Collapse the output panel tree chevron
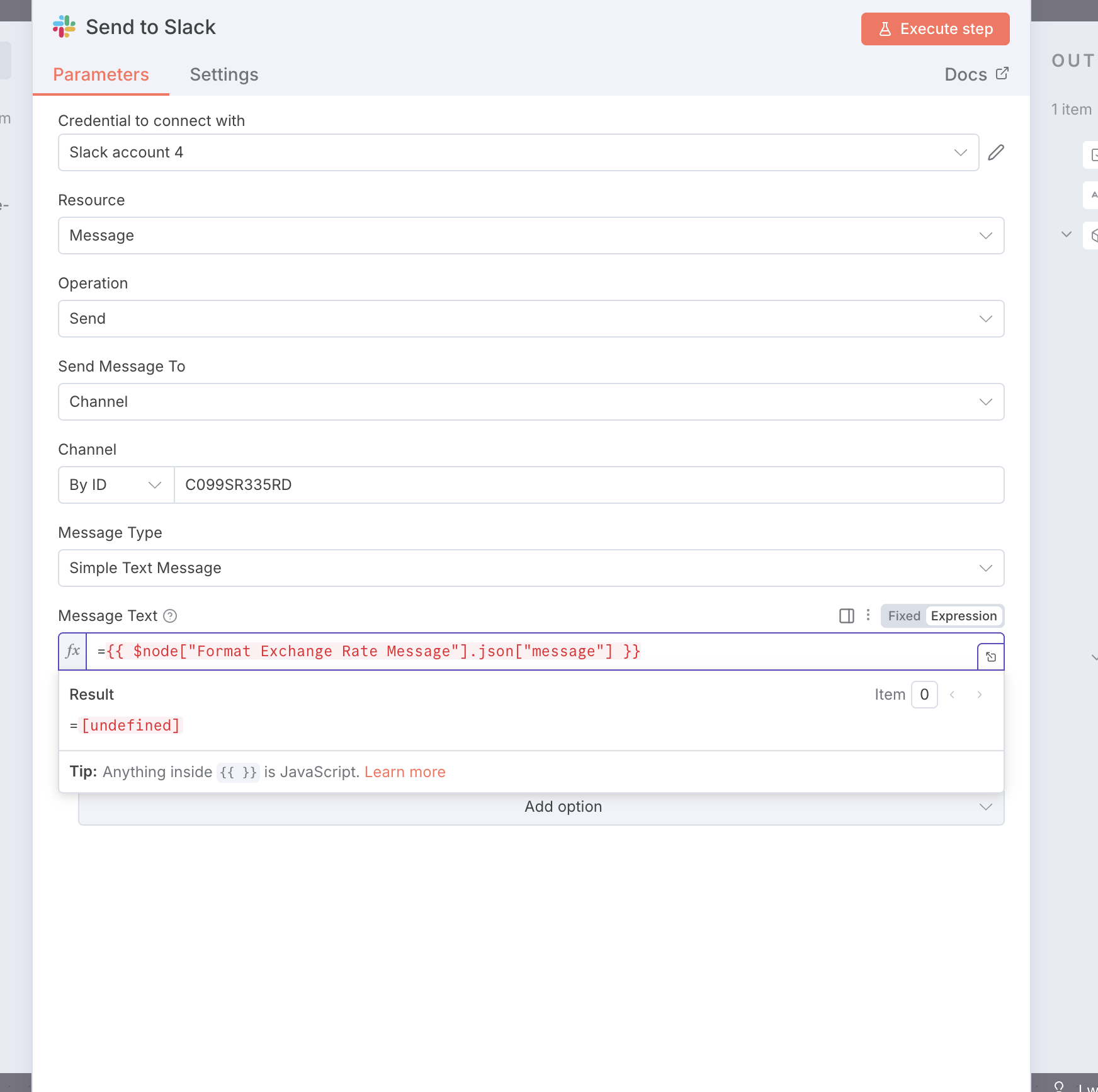The height and width of the screenshot is (1092, 1098). [x=1067, y=234]
